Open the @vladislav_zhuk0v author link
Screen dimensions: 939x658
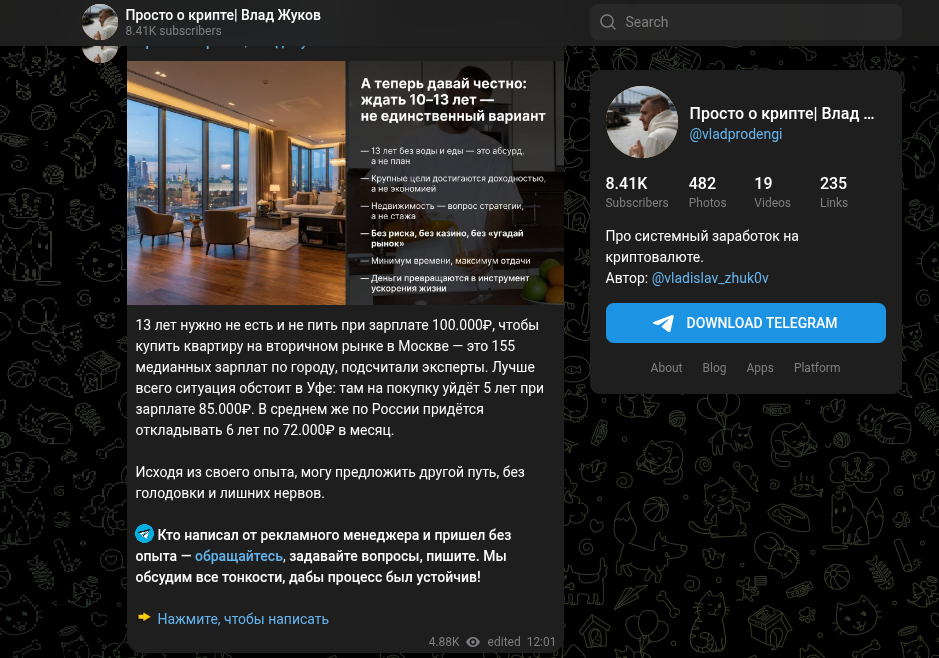tap(710, 278)
